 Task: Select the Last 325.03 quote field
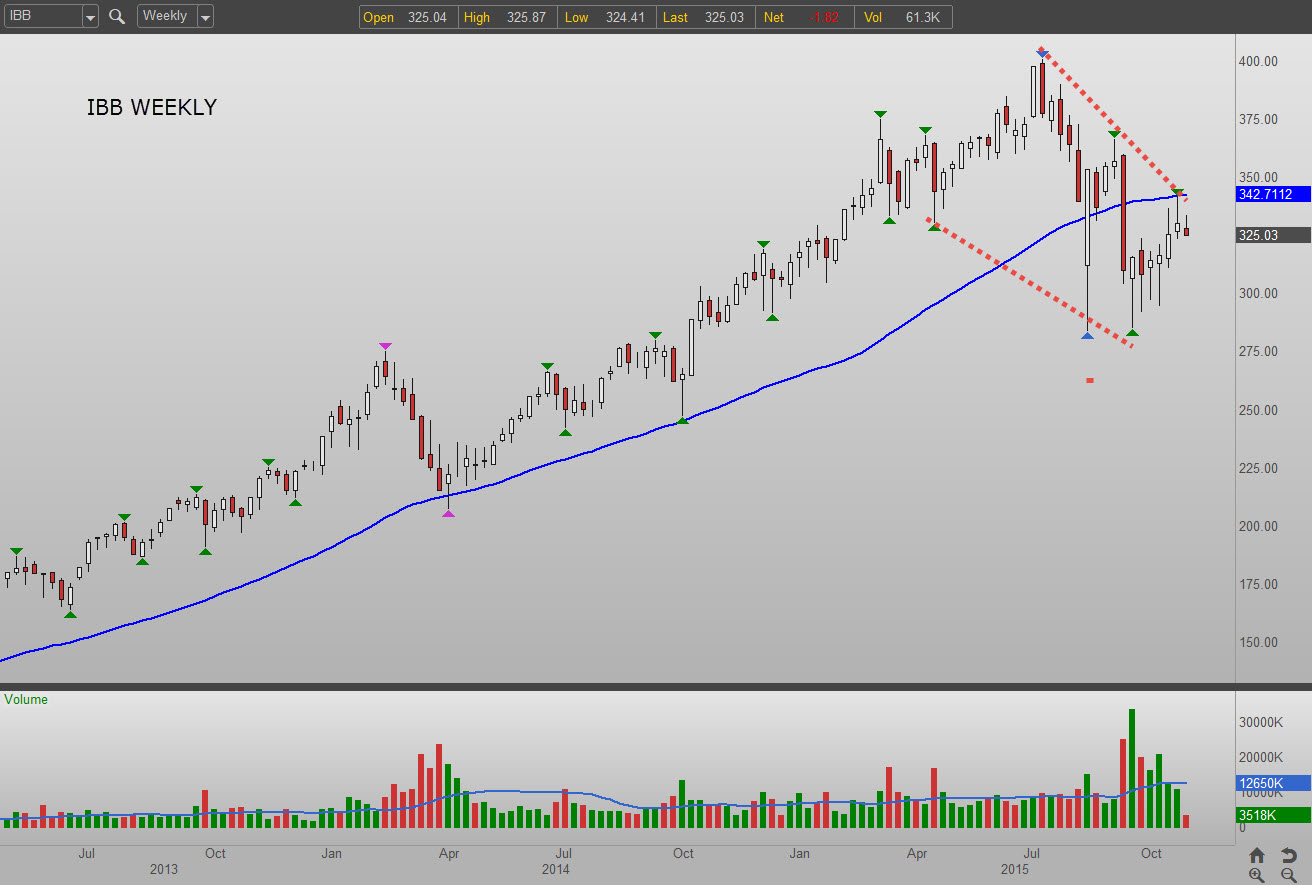[708, 17]
